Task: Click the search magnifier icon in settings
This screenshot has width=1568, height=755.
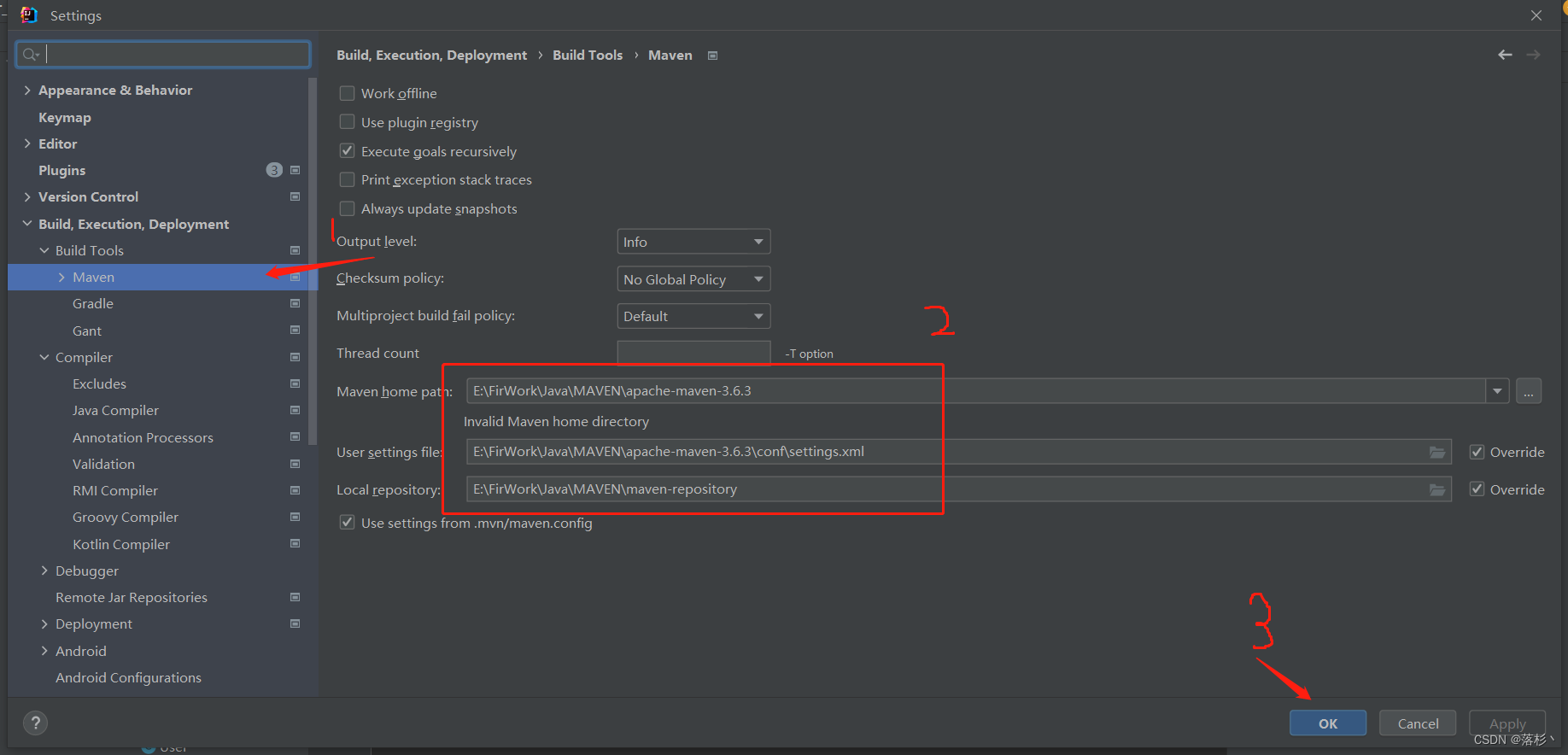Action: 30,55
